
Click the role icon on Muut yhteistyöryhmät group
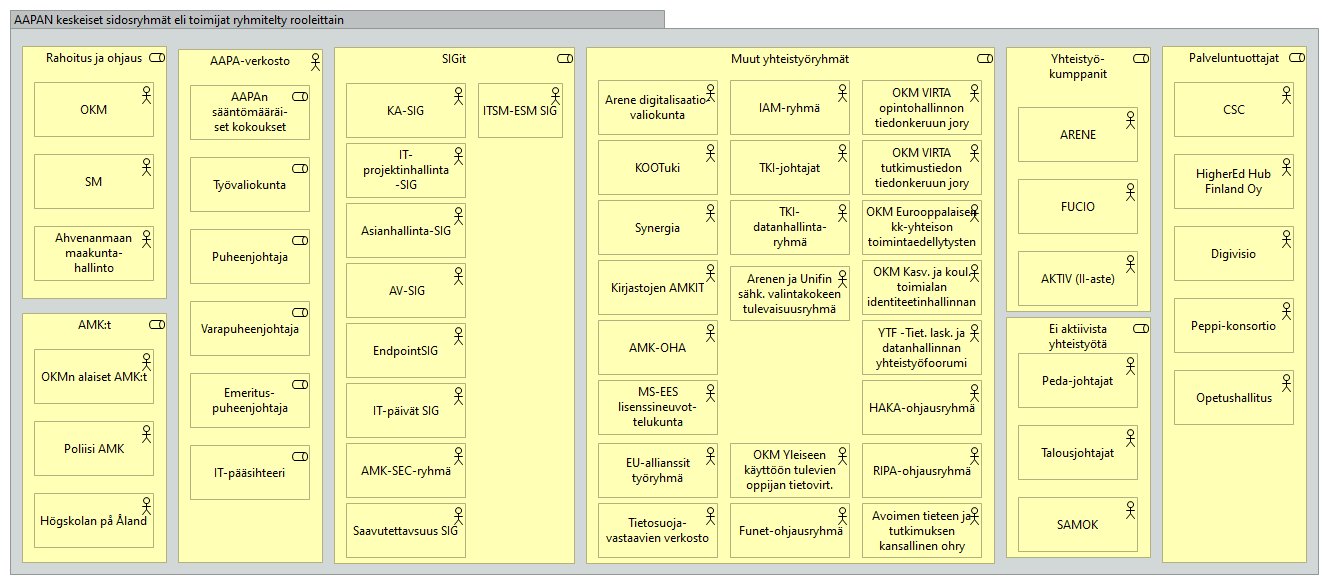985,59
